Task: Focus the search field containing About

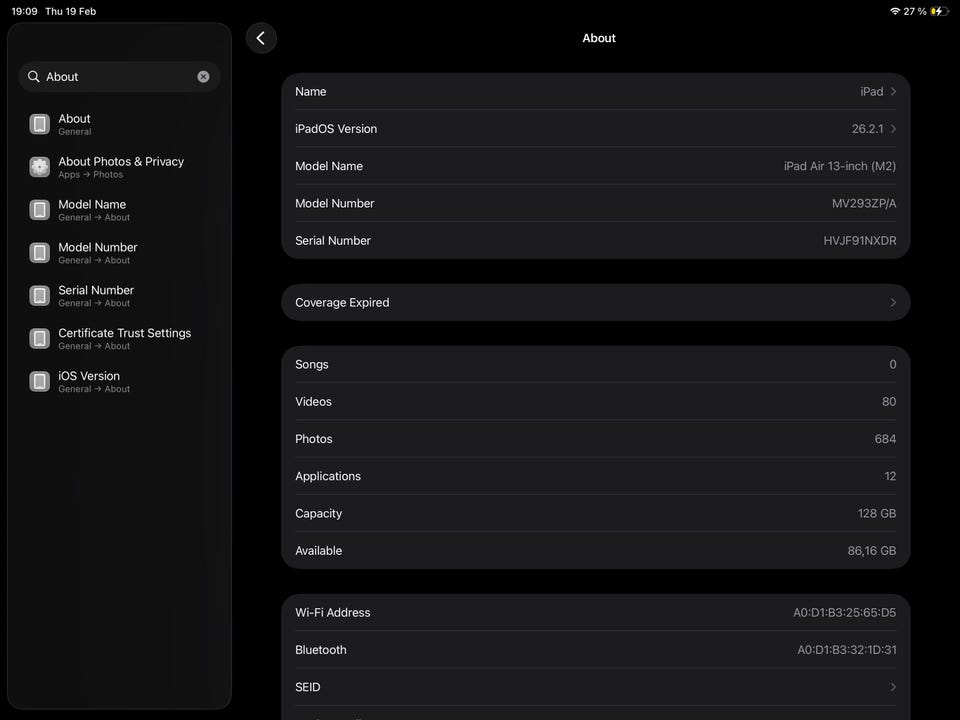Action: click(119, 77)
